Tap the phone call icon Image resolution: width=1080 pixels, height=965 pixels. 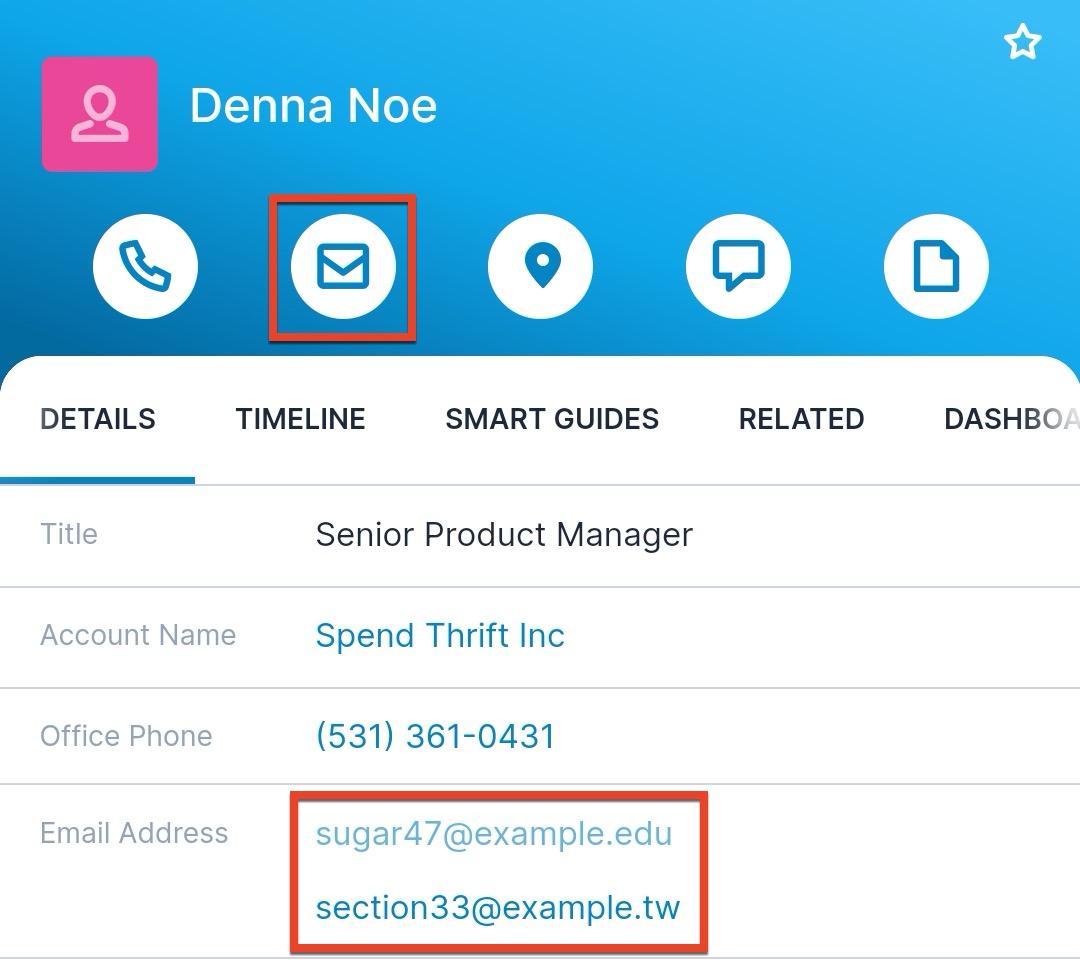tap(145, 267)
